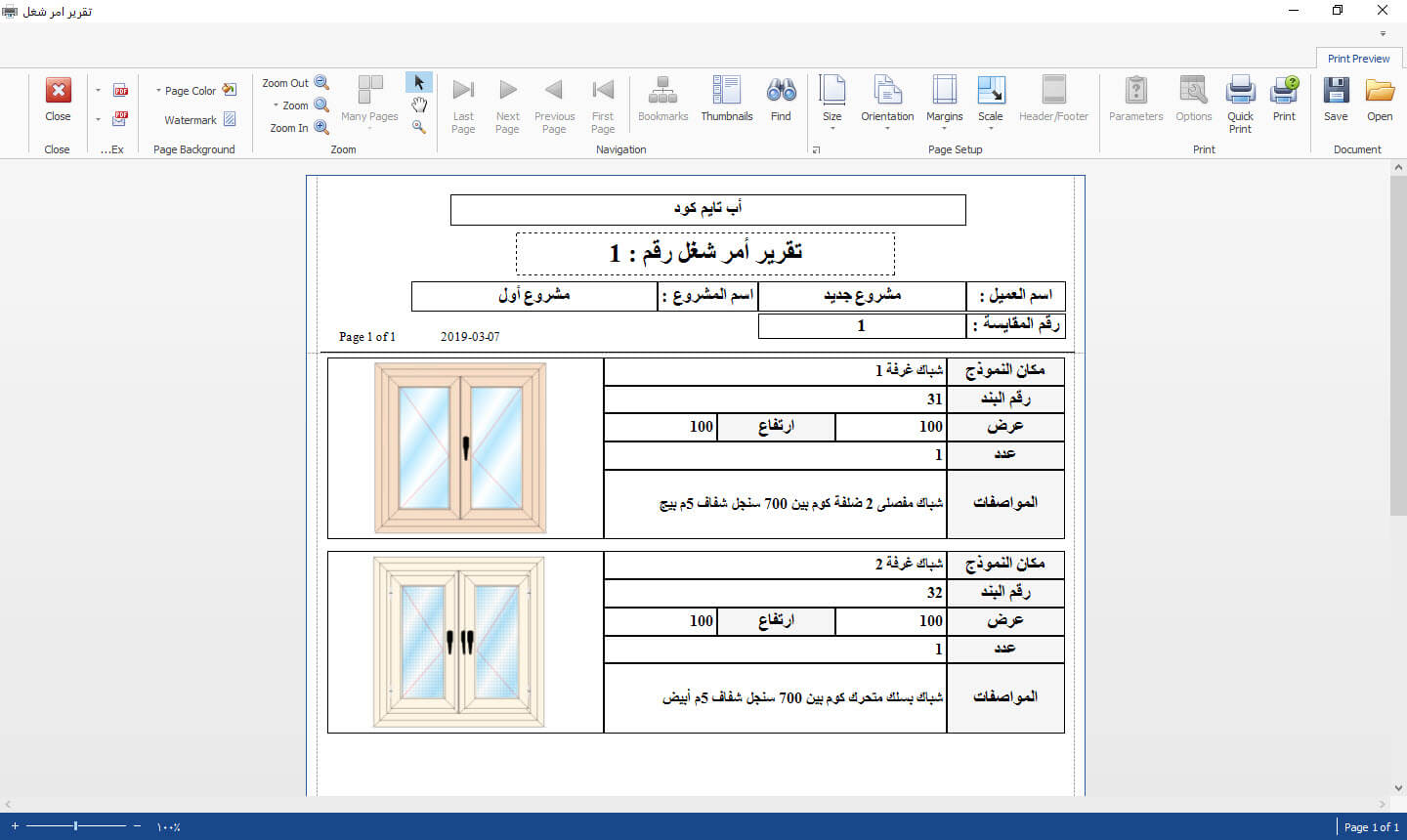Open the Scale options
The image size is (1407, 840).
991,98
